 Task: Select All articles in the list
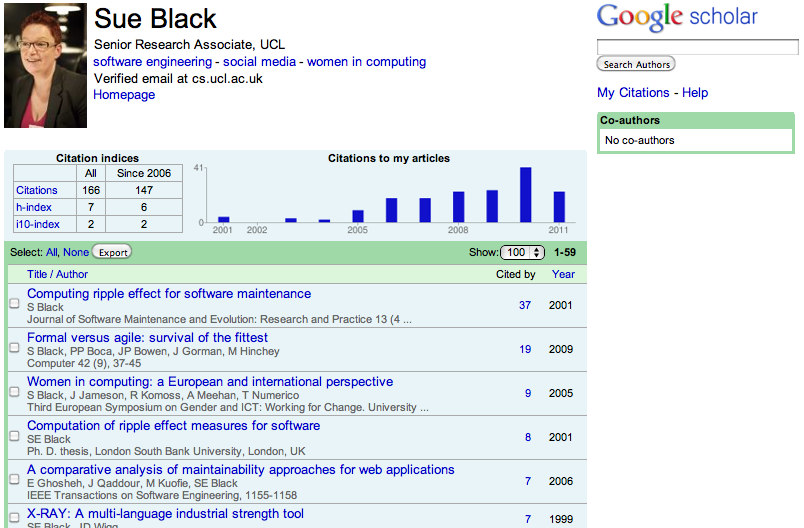(53, 252)
